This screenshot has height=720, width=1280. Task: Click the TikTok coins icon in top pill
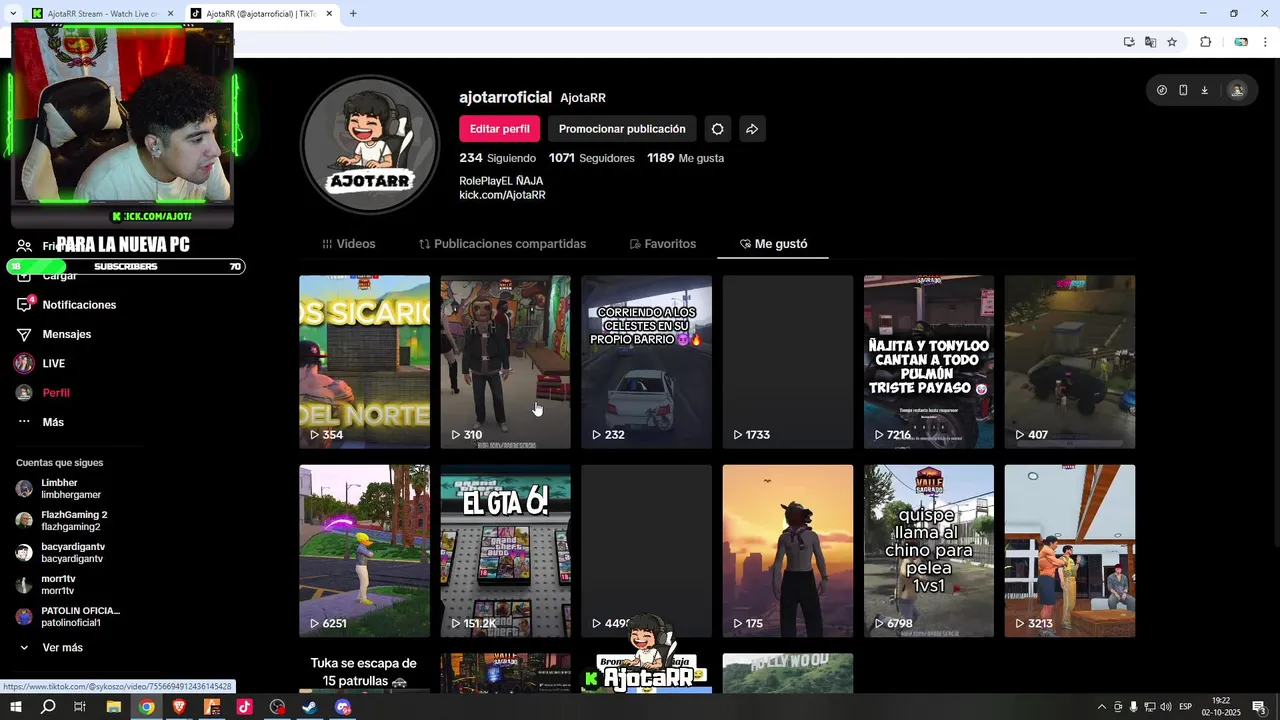1161,90
